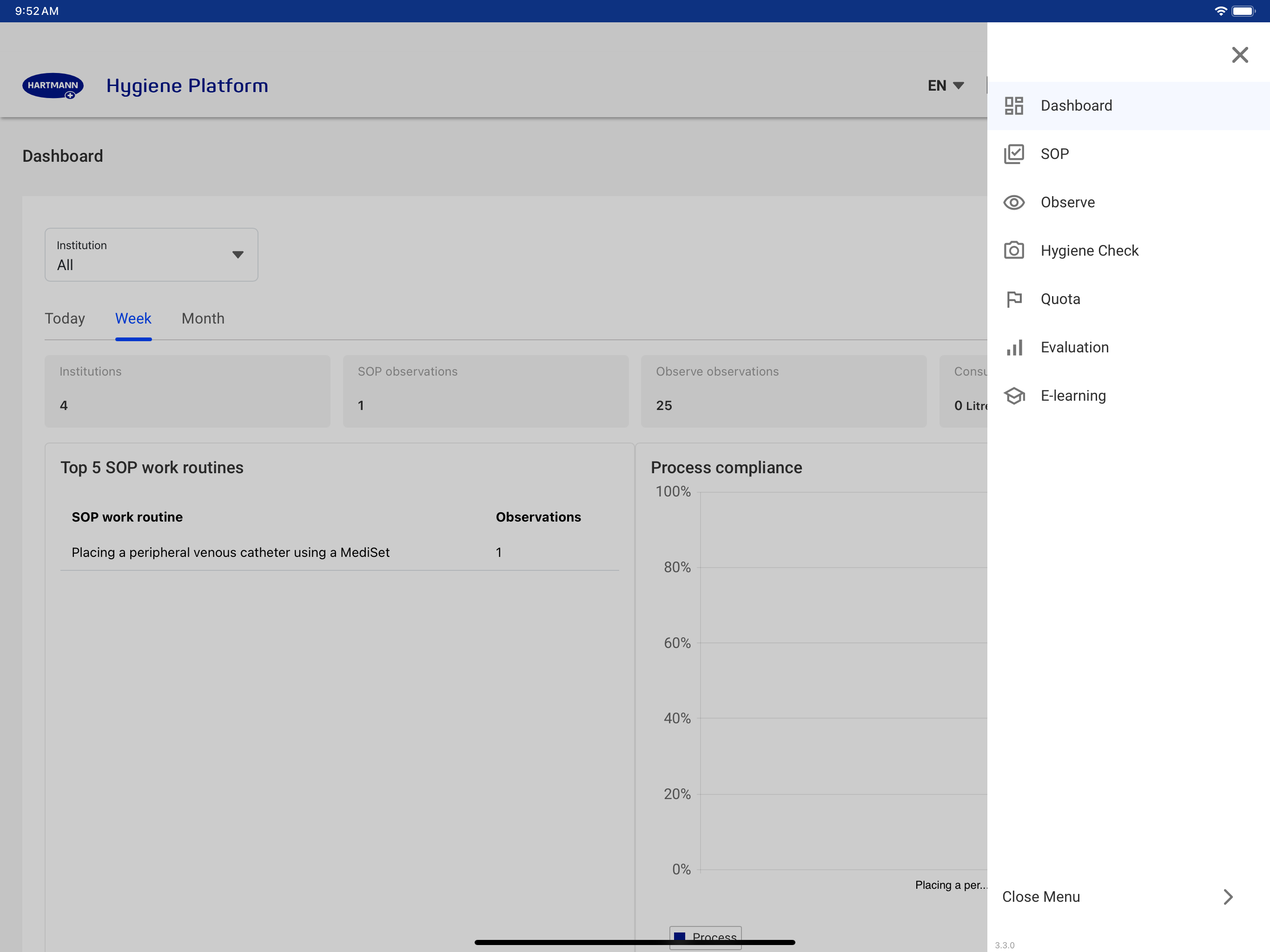Click the Process legend color swatch
The image size is (1270, 952).
point(679,937)
